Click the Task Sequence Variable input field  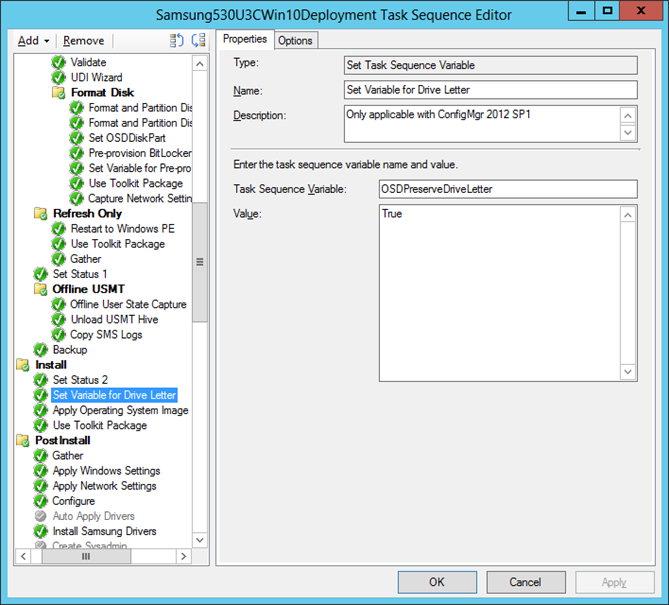point(508,189)
